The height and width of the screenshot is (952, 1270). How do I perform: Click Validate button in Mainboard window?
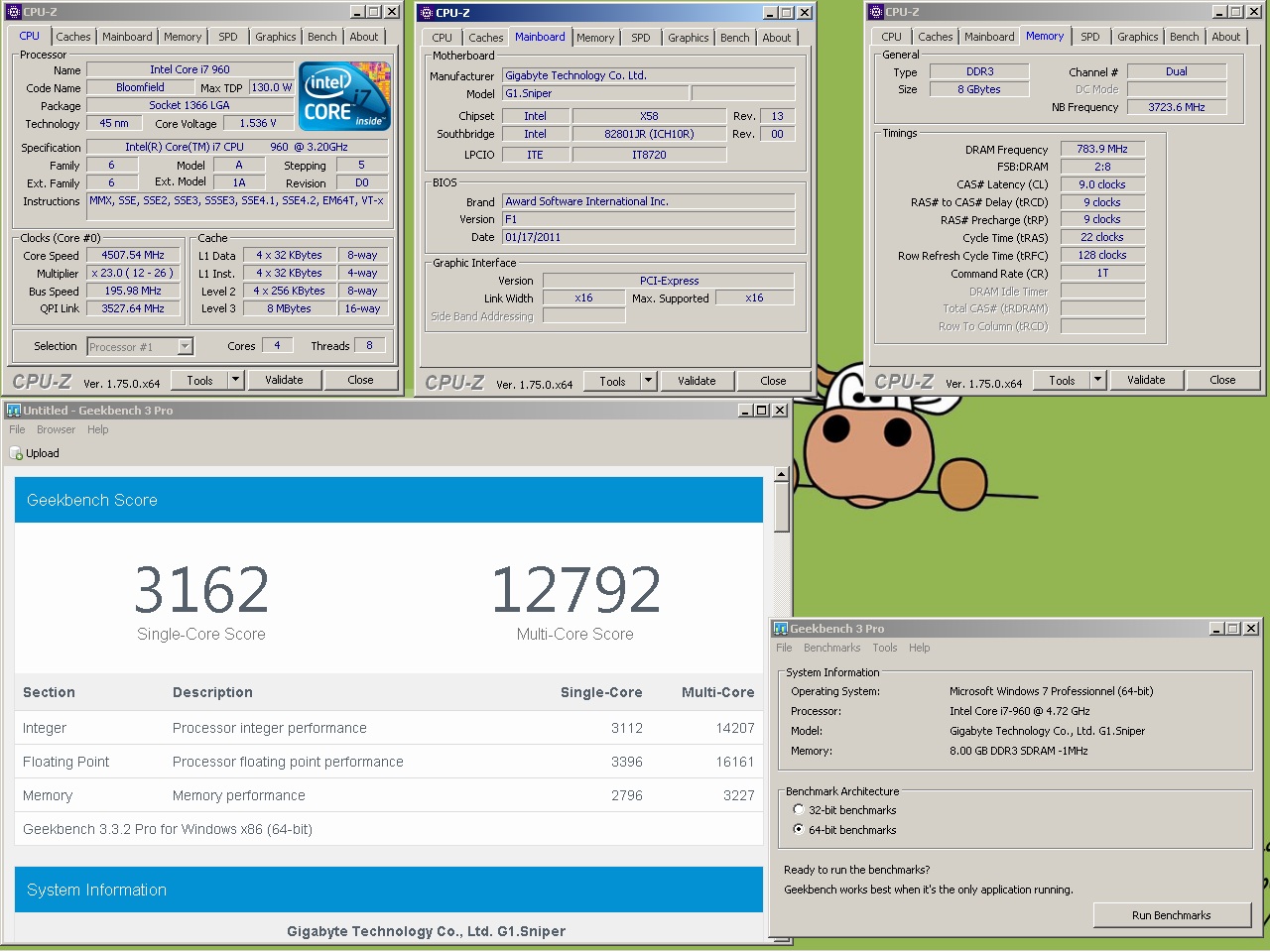click(697, 381)
